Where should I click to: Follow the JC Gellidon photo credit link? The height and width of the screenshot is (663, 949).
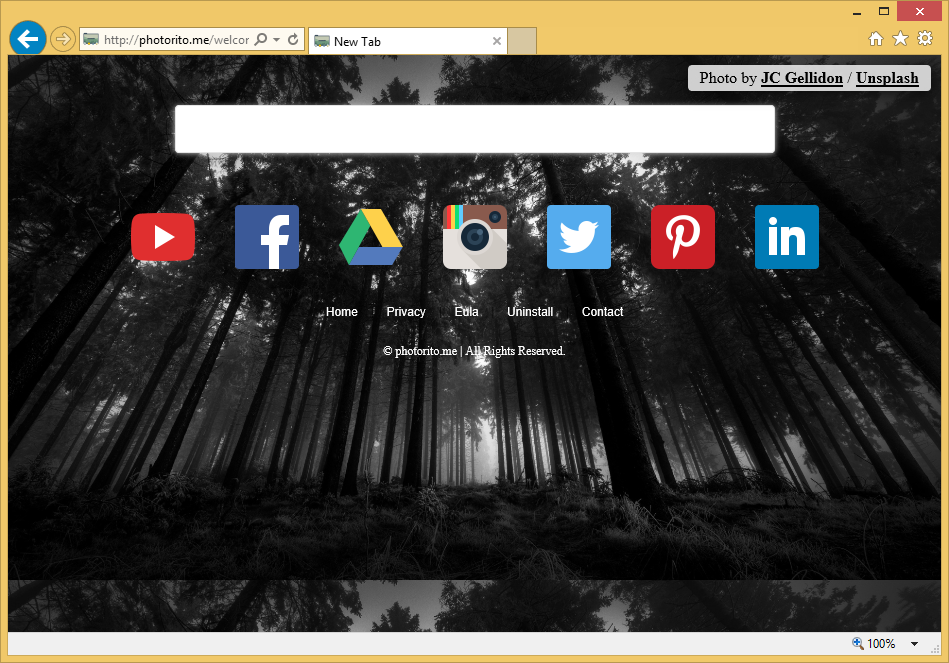pyautogui.click(x=801, y=78)
